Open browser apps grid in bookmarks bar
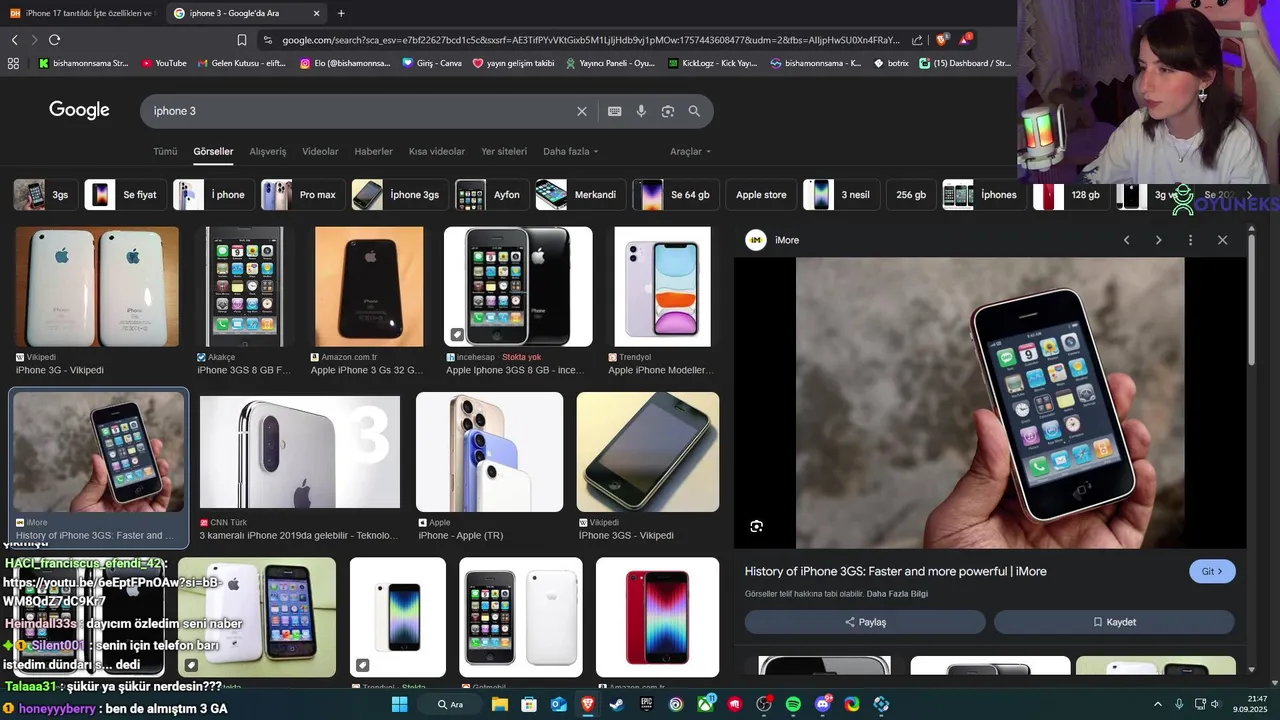 [x=13, y=63]
